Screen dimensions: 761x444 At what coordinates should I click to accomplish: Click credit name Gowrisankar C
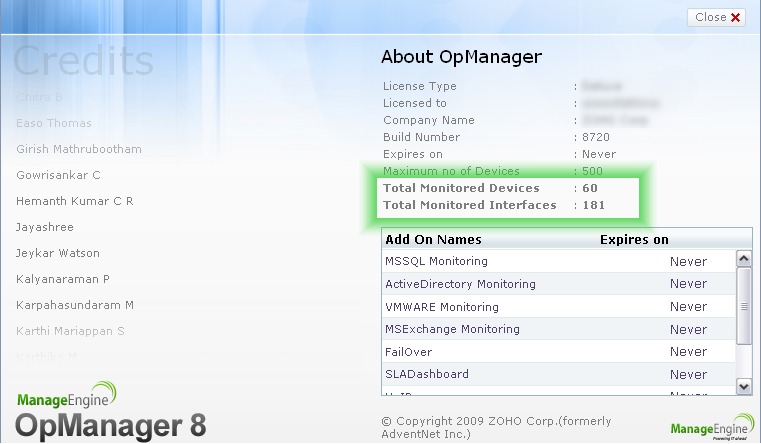58,175
